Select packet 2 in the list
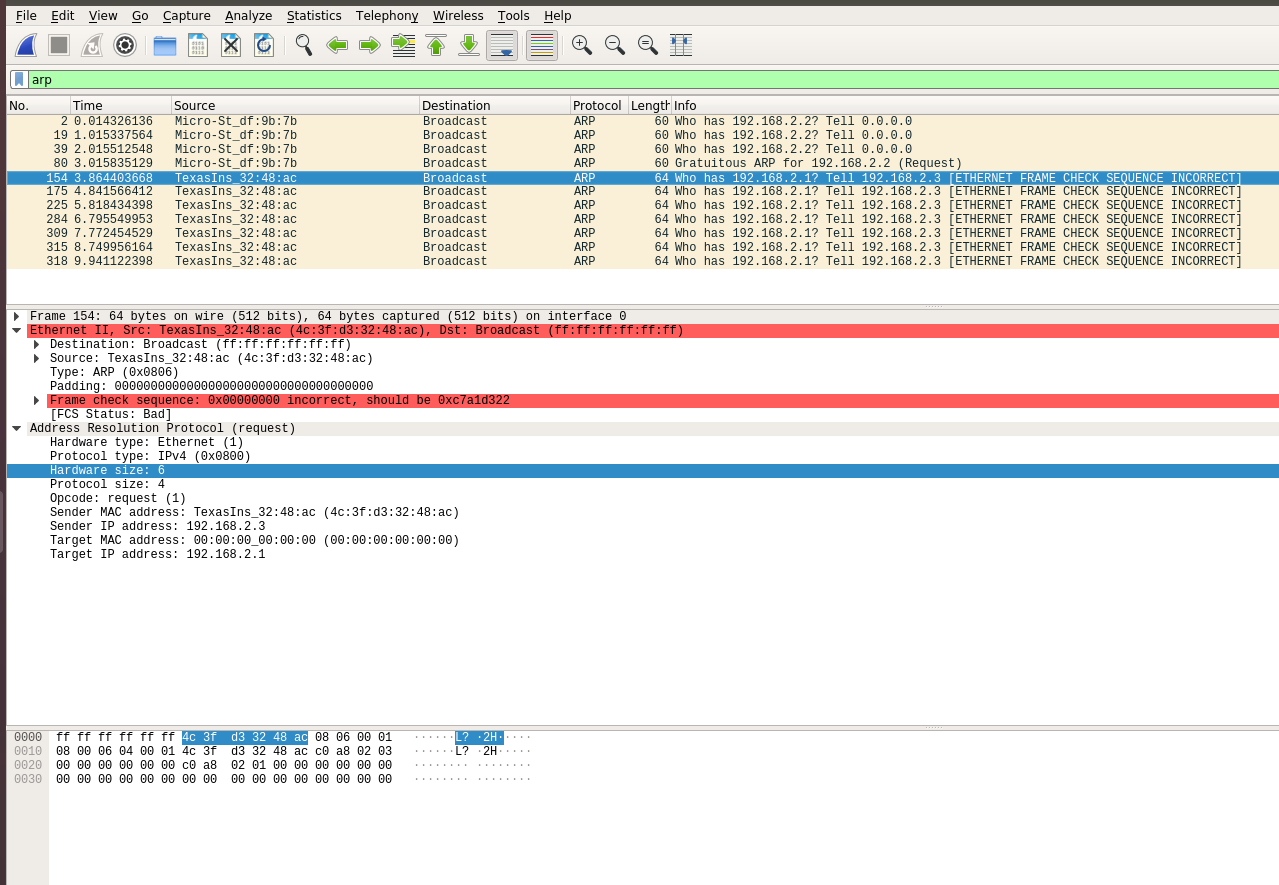Viewport: 1279px width, 885px height. tap(643, 122)
